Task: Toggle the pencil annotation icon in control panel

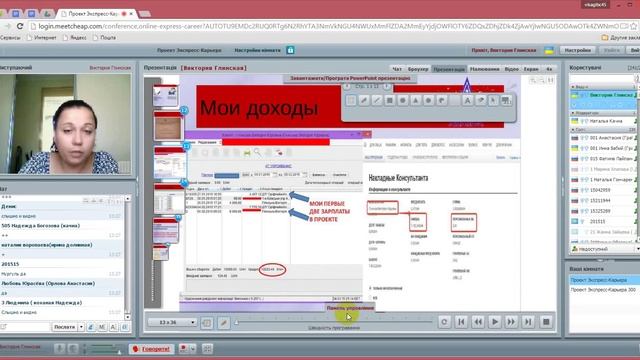Action: (223, 322)
